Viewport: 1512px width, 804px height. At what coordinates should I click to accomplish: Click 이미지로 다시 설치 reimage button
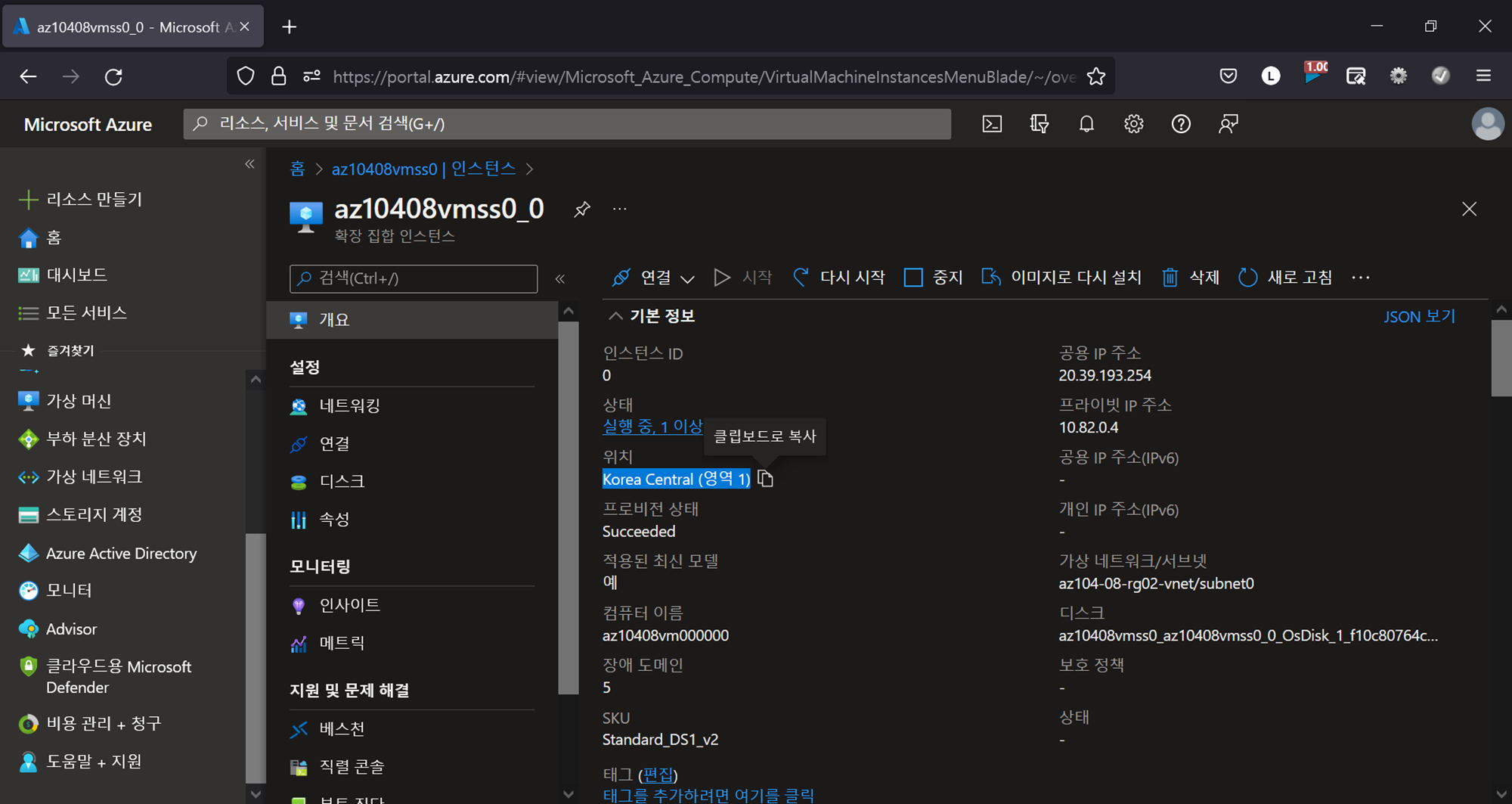[x=1061, y=278]
